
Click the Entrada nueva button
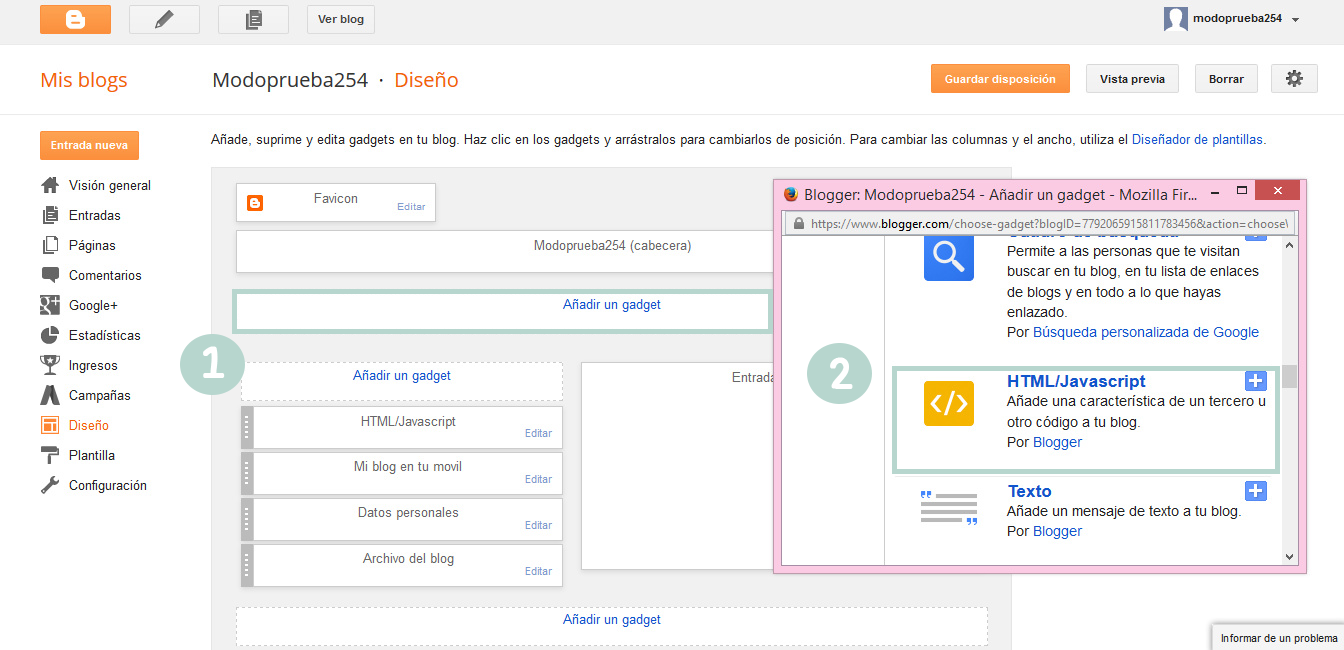click(90, 145)
